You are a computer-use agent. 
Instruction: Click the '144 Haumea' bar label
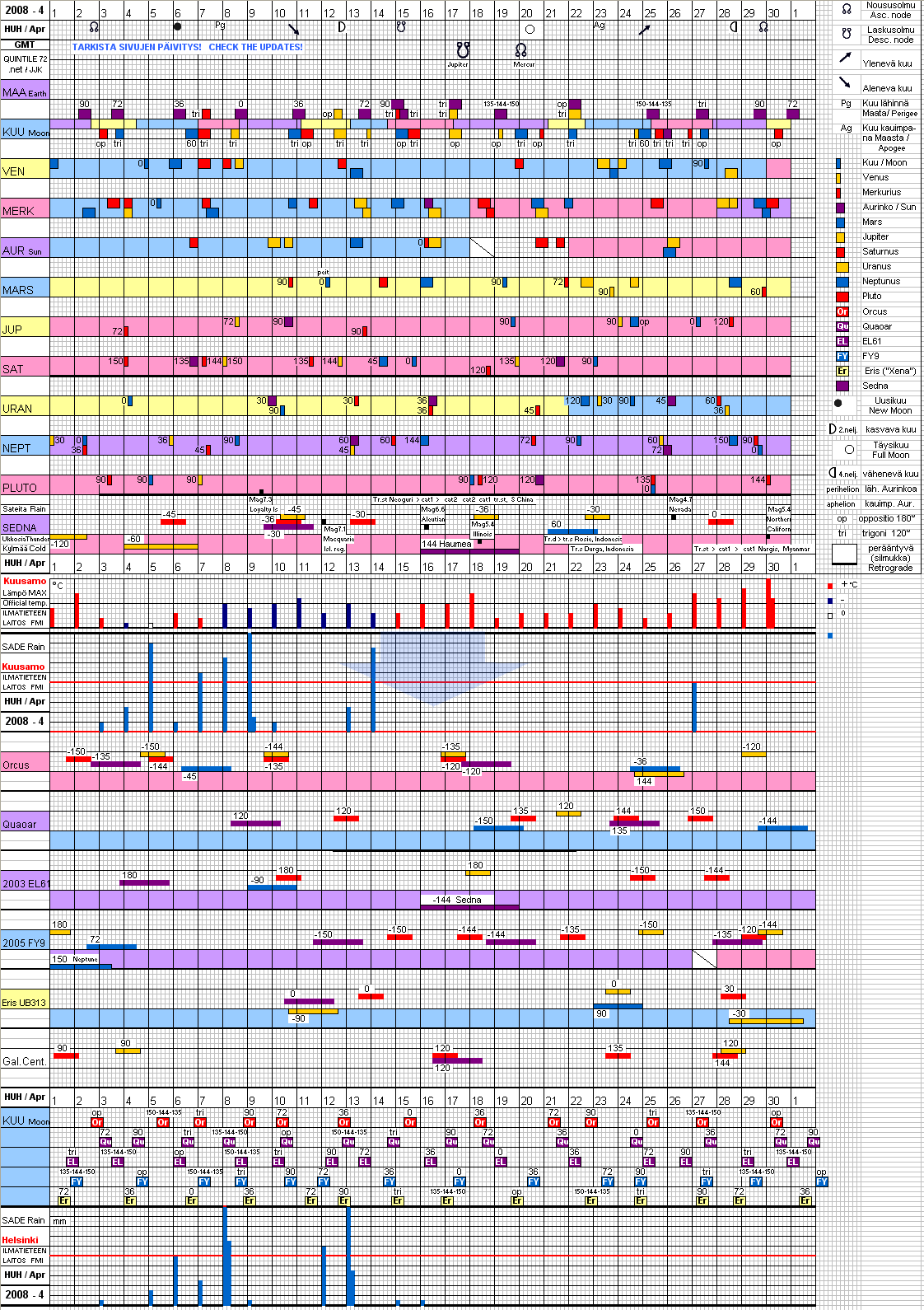tap(446, 544)
